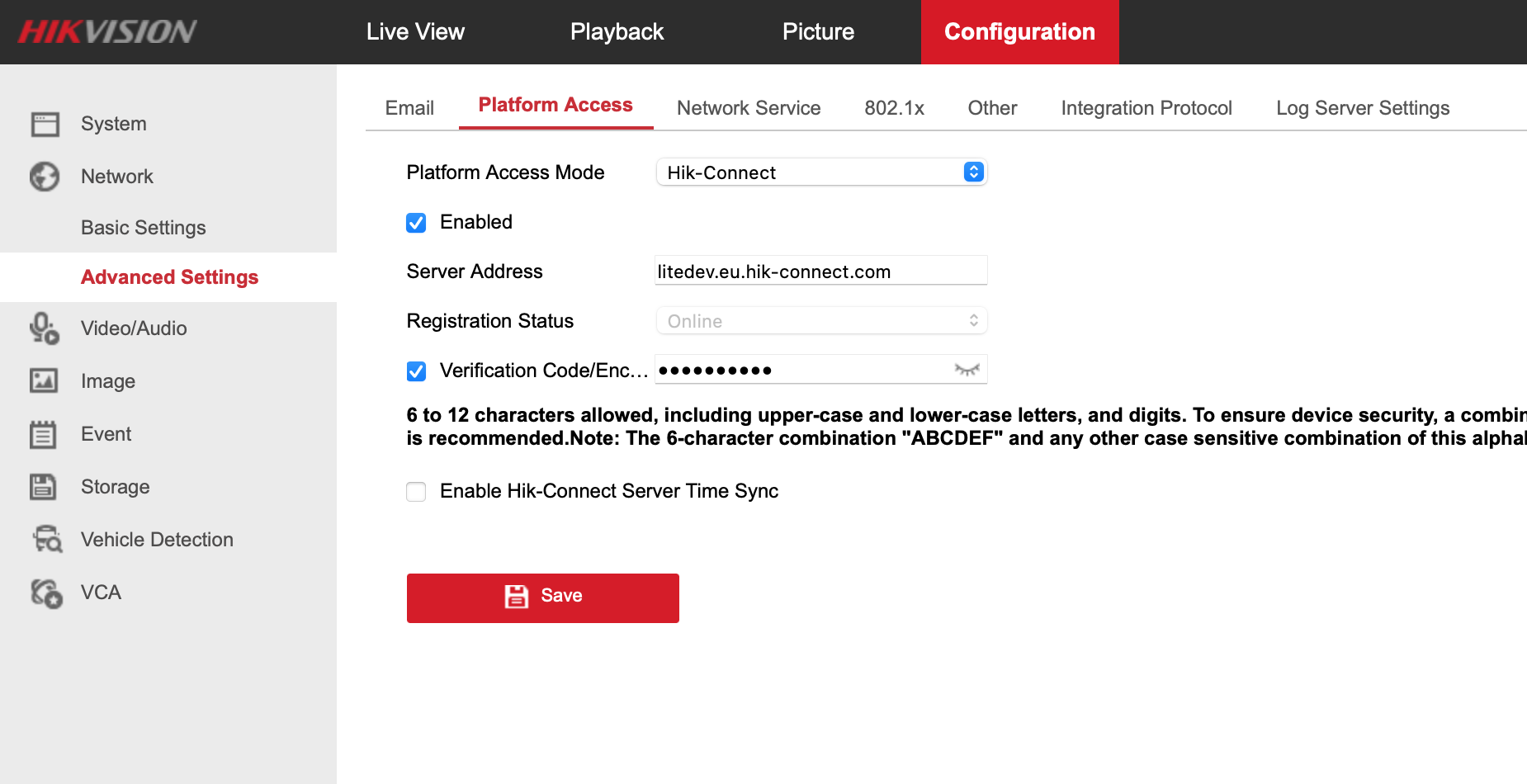
Task: Open the Integration Protocol tab
Action: tap(1146, 108)
